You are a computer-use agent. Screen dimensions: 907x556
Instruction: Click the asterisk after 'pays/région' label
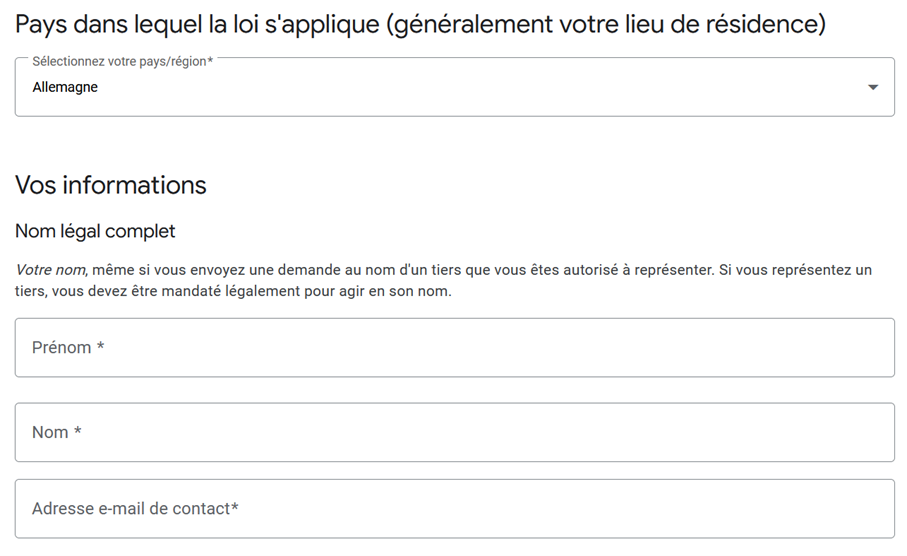210,60
